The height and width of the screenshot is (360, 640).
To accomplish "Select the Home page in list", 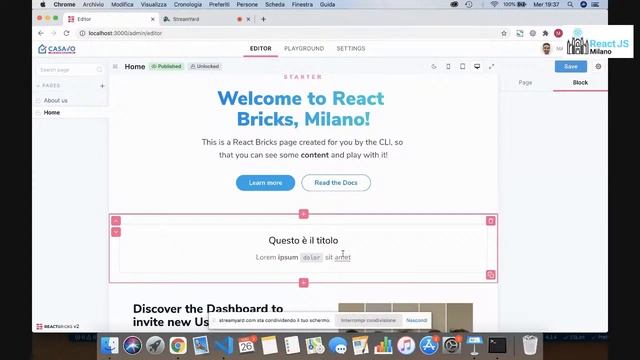I will [52, 113].
